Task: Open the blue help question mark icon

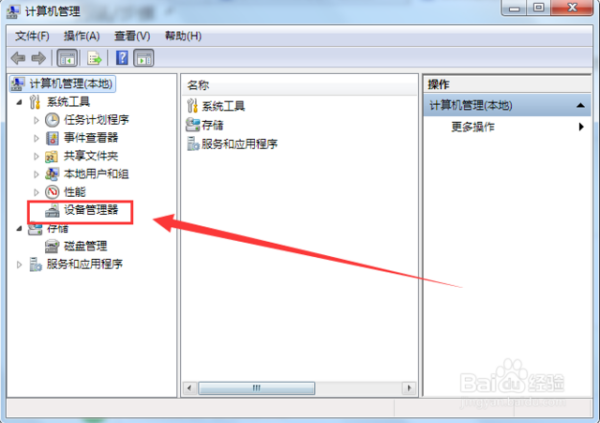Action: pyautogui.click(x=122, y=58)
